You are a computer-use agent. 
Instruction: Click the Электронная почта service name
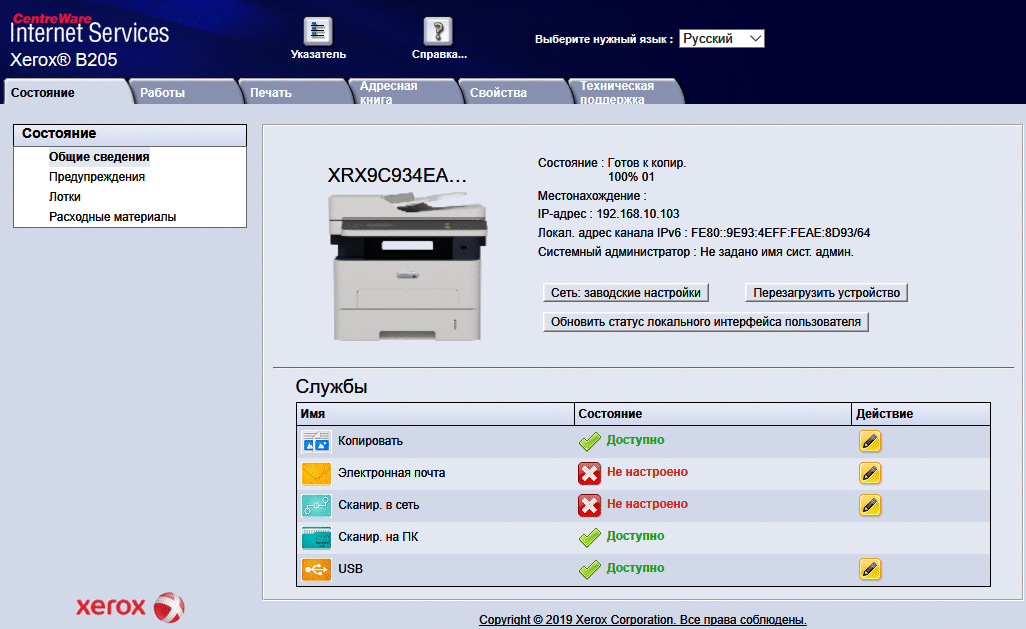(391, 473)
